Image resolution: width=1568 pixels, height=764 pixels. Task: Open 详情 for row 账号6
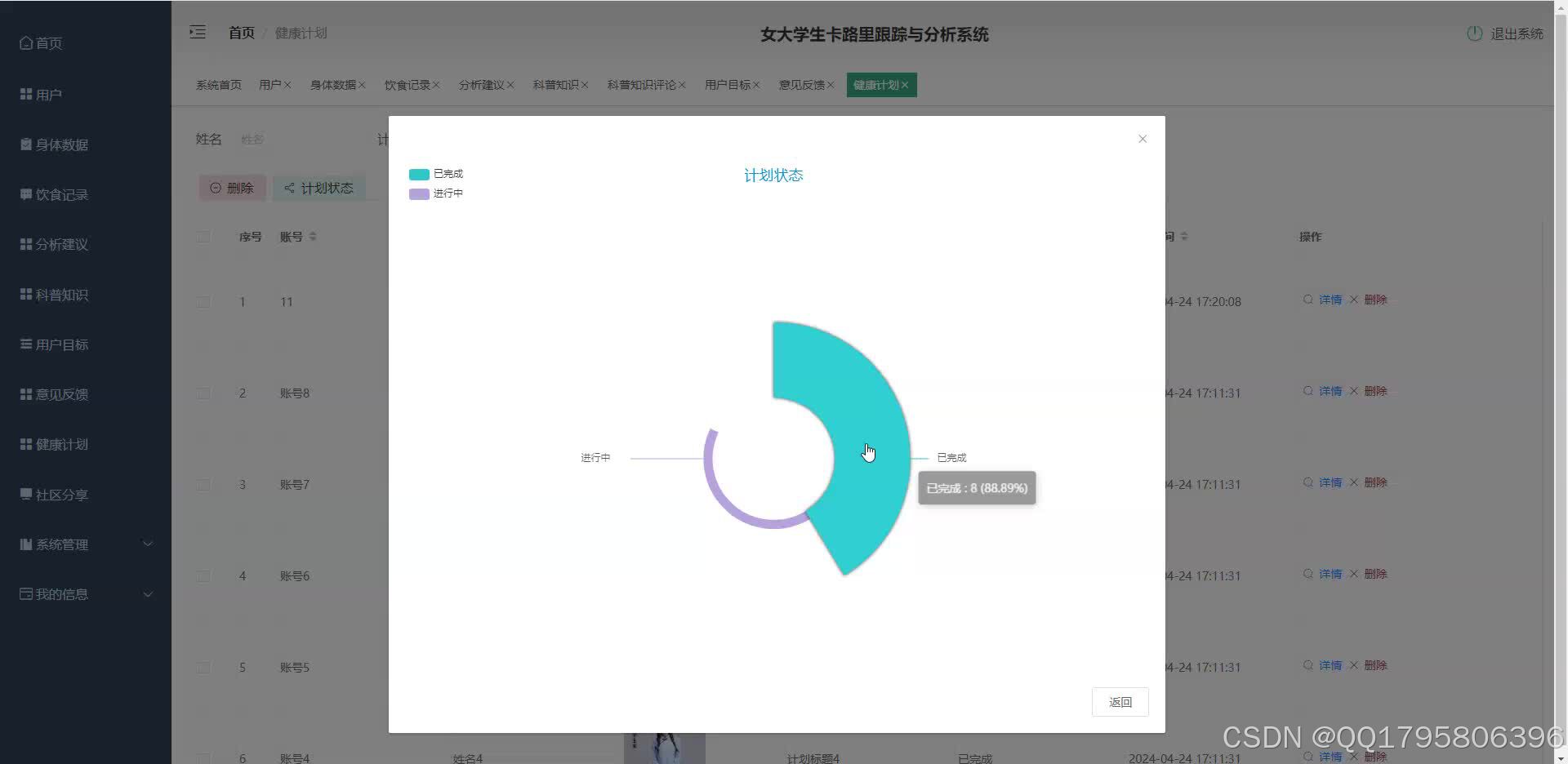click(x=1323, y=574)
